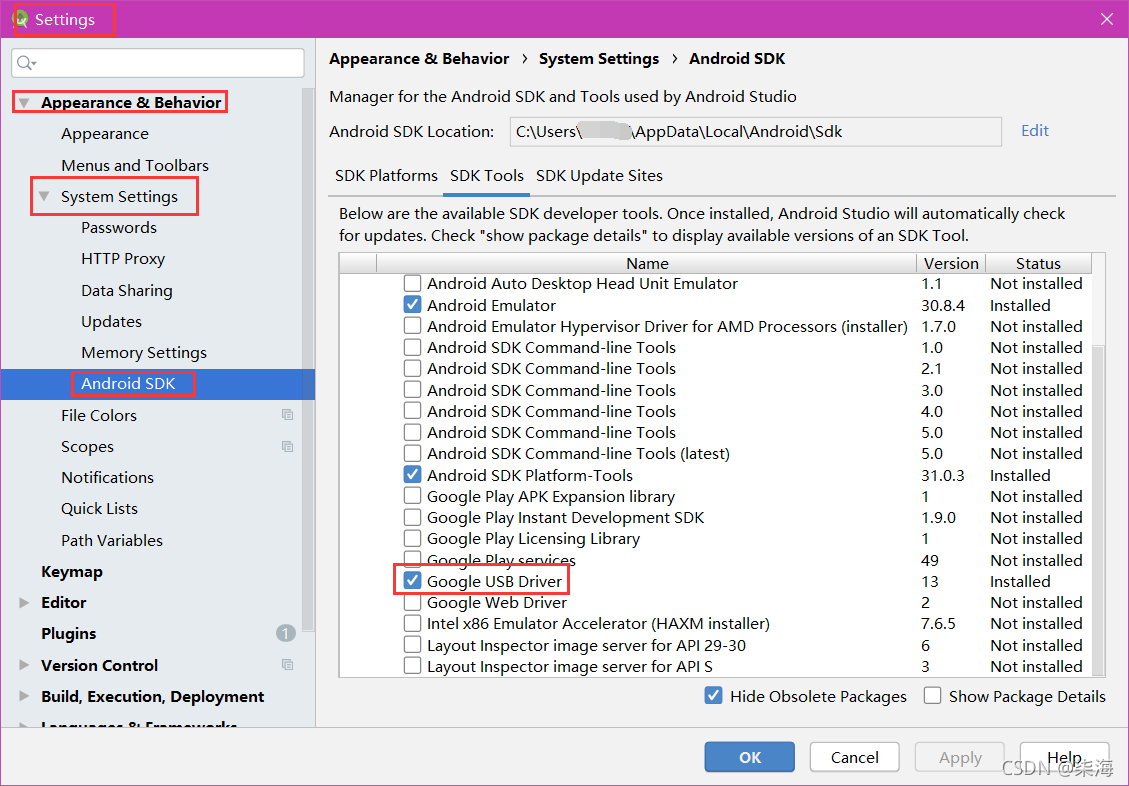Expand the Editor section arrow

pos(24,602)
